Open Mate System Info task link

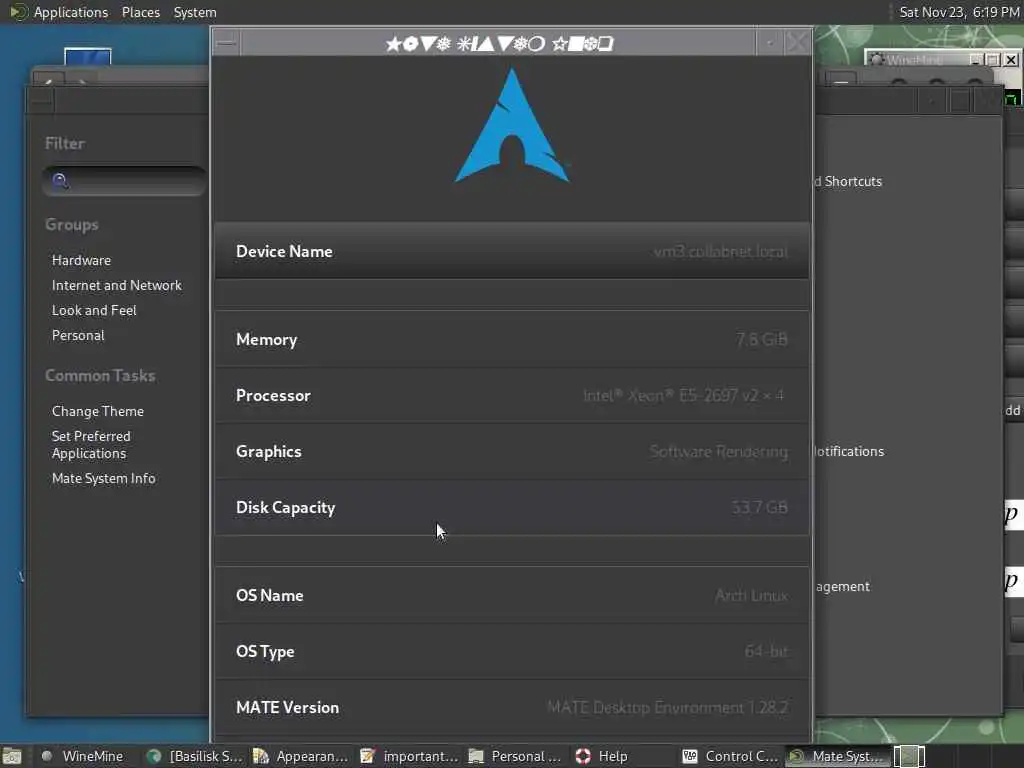[x=103, y=478]
